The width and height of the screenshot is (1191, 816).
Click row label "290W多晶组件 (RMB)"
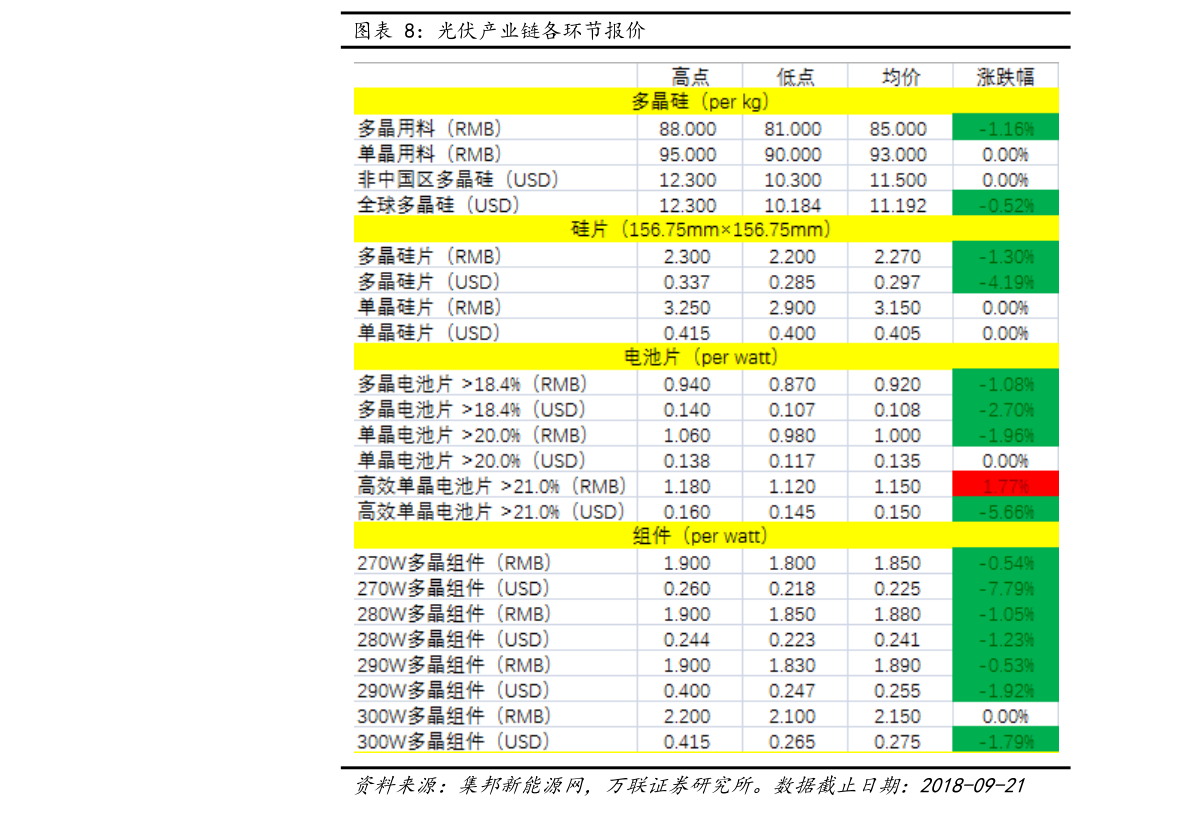tap(454, 665)
